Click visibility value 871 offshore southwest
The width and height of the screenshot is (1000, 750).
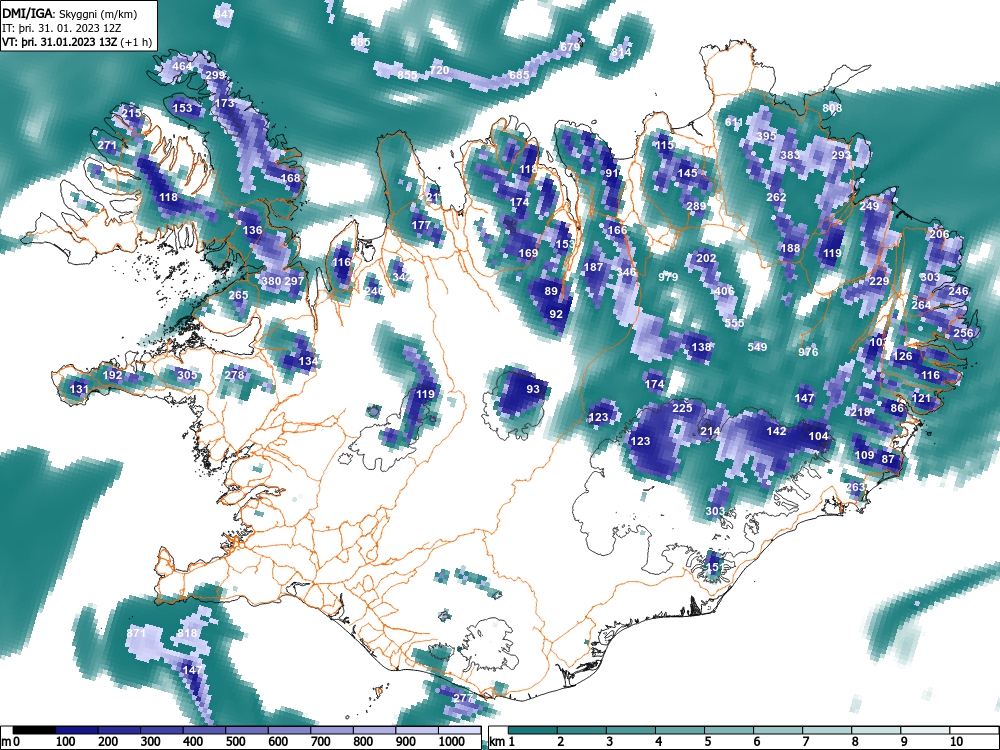tap(136, 633)
